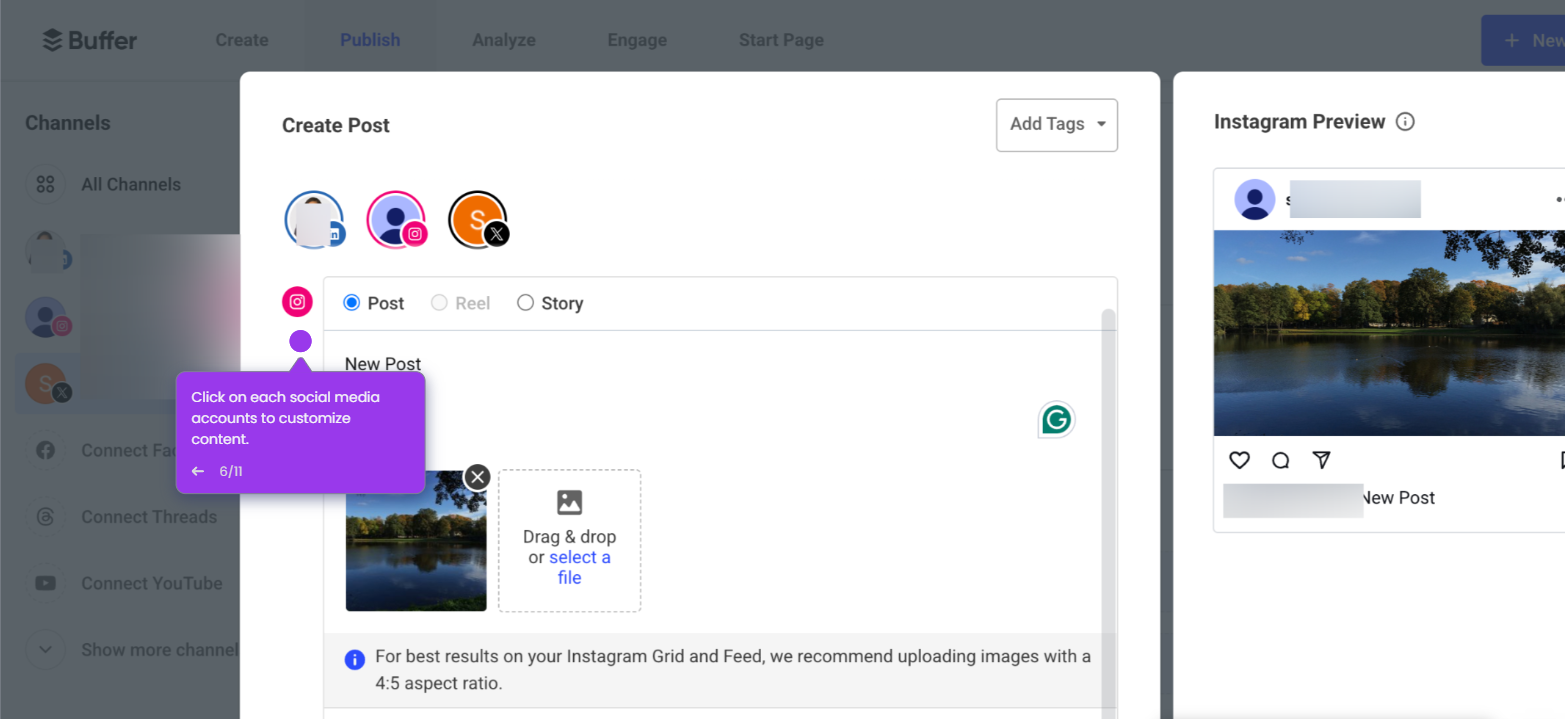This screenshot has height=719, width=1565.
Task: Click the share paper plane icon
Action: click(x=1321, y=460)
